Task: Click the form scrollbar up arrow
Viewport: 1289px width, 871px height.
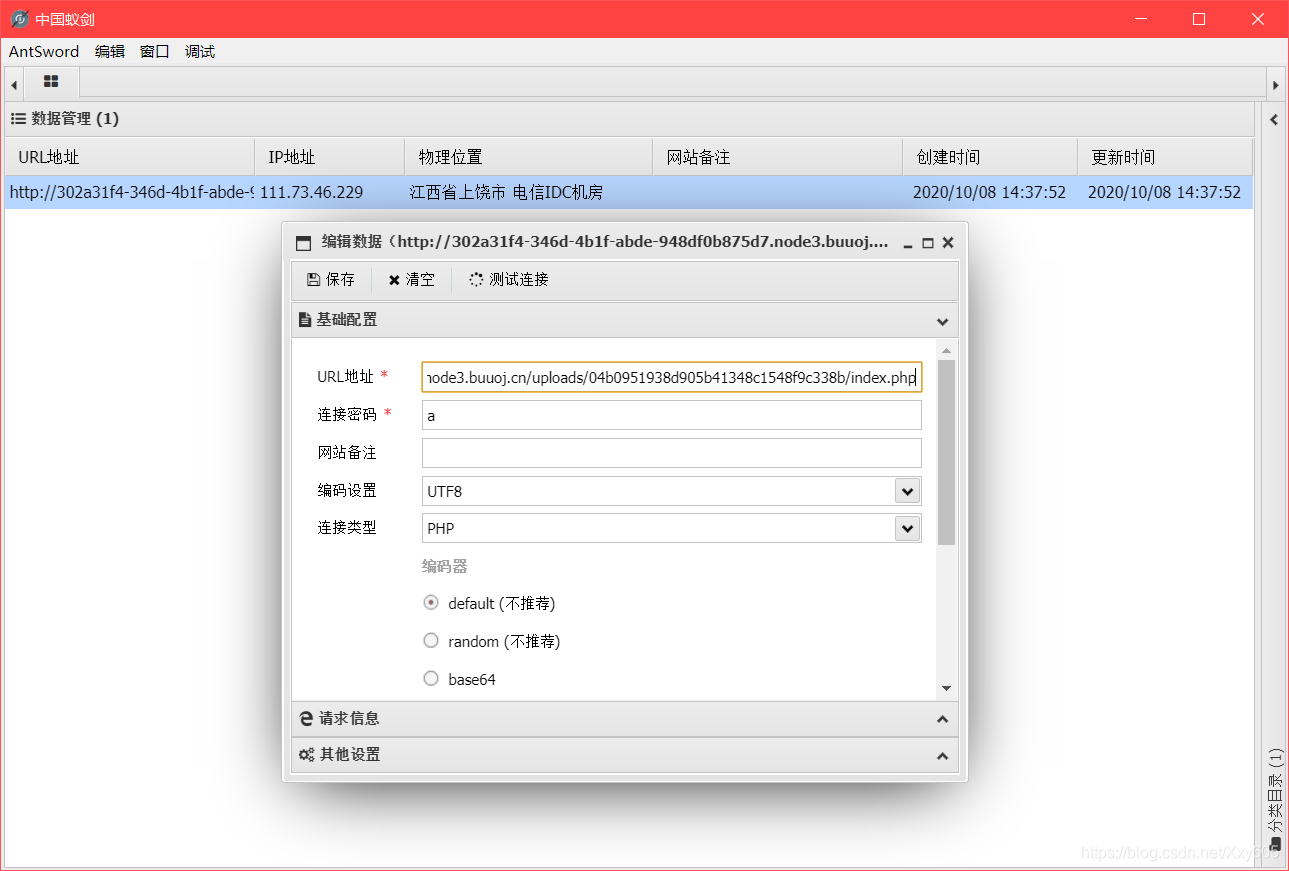Action: pyautogui.click(x=946, y=349)
